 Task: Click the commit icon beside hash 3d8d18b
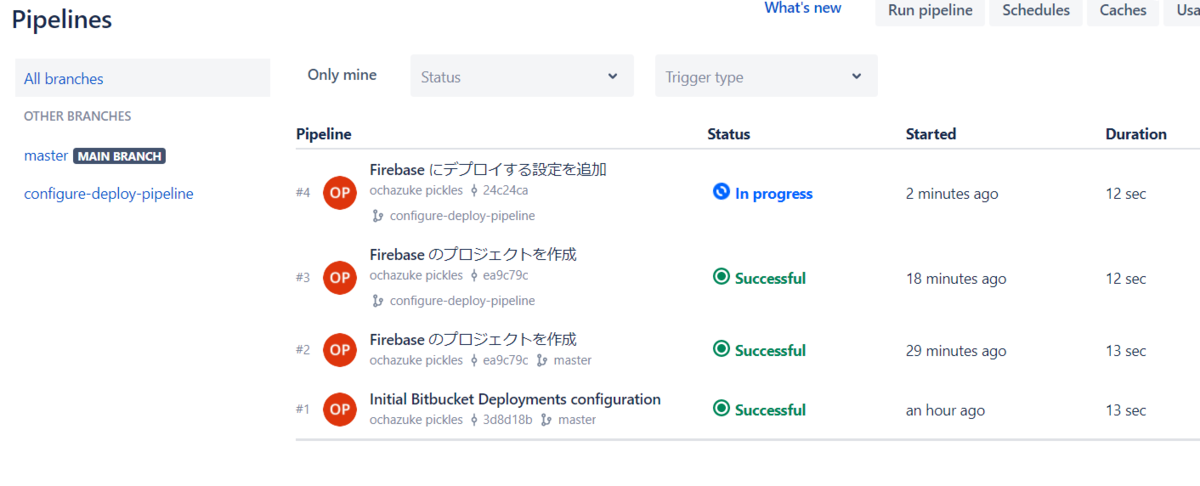[474, 420]
